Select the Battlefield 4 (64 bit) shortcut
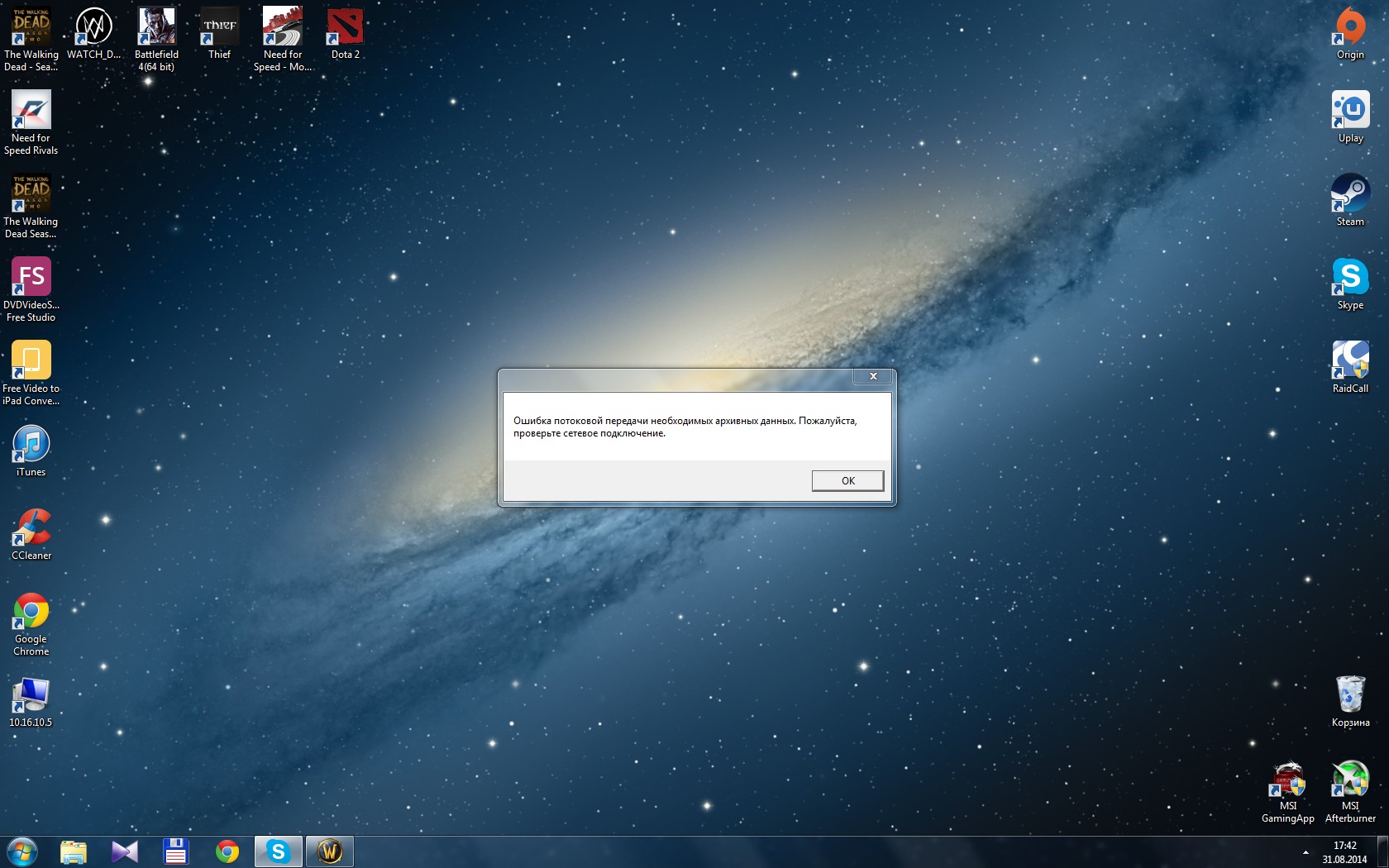Viewport: 1389px width, 868px height. coord(156,37)
